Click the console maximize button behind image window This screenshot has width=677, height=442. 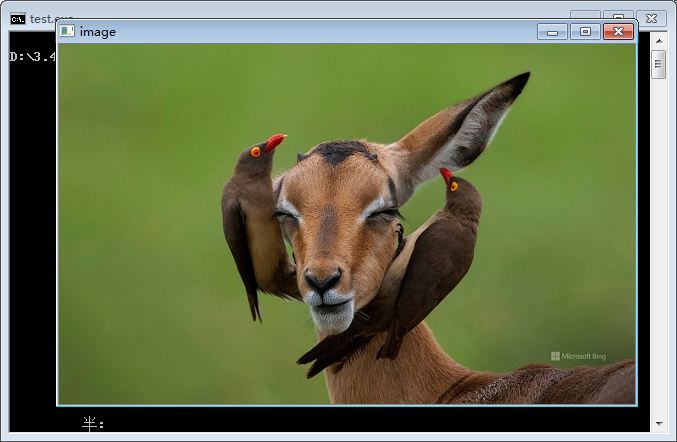tap(619, 16)
